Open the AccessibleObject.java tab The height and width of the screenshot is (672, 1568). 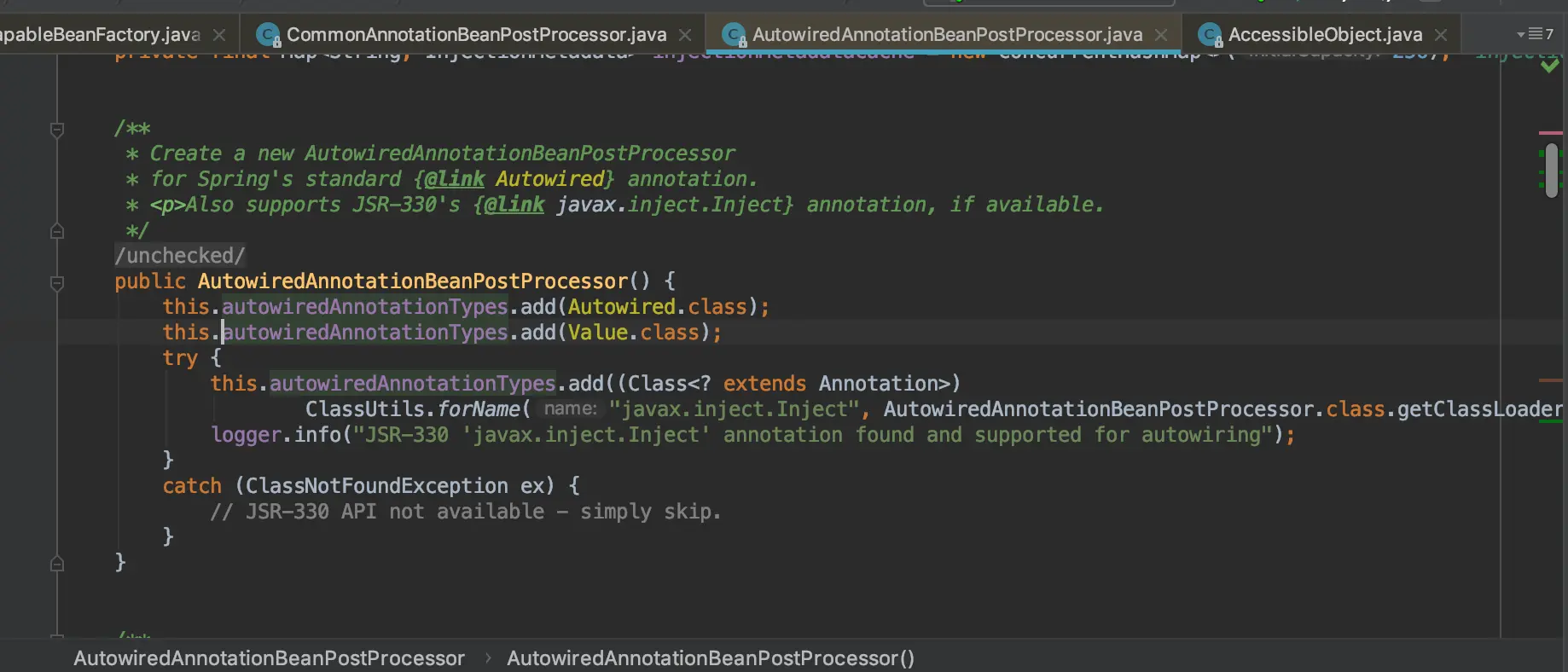point(1325,35)
